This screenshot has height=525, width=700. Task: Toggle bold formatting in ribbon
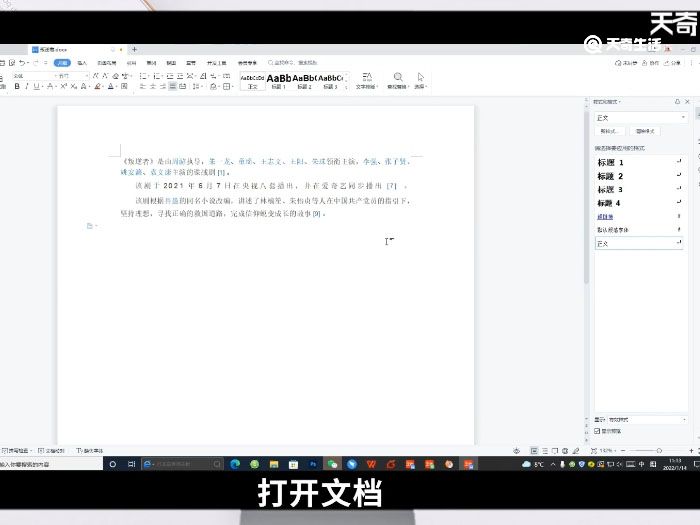point(17,86)
